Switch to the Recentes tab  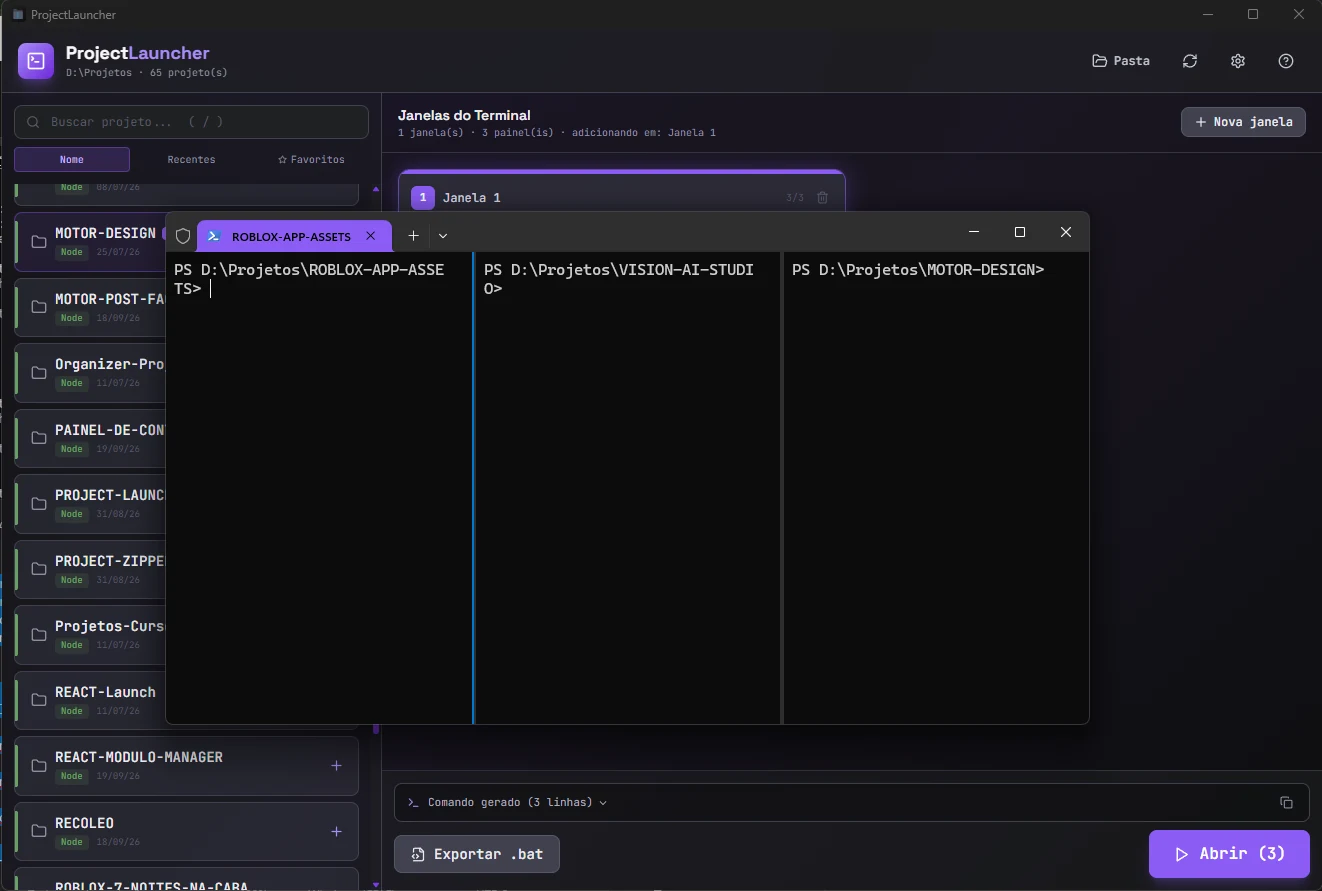click(x=191, y=160)
